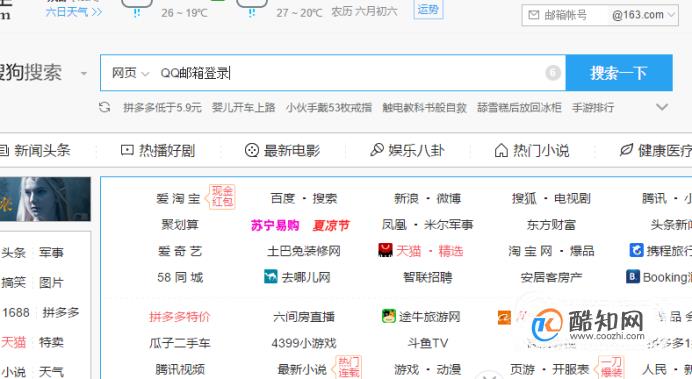Click the house icon for hot novels
Viewport: 692px width, 379px height.
point(501,150)
